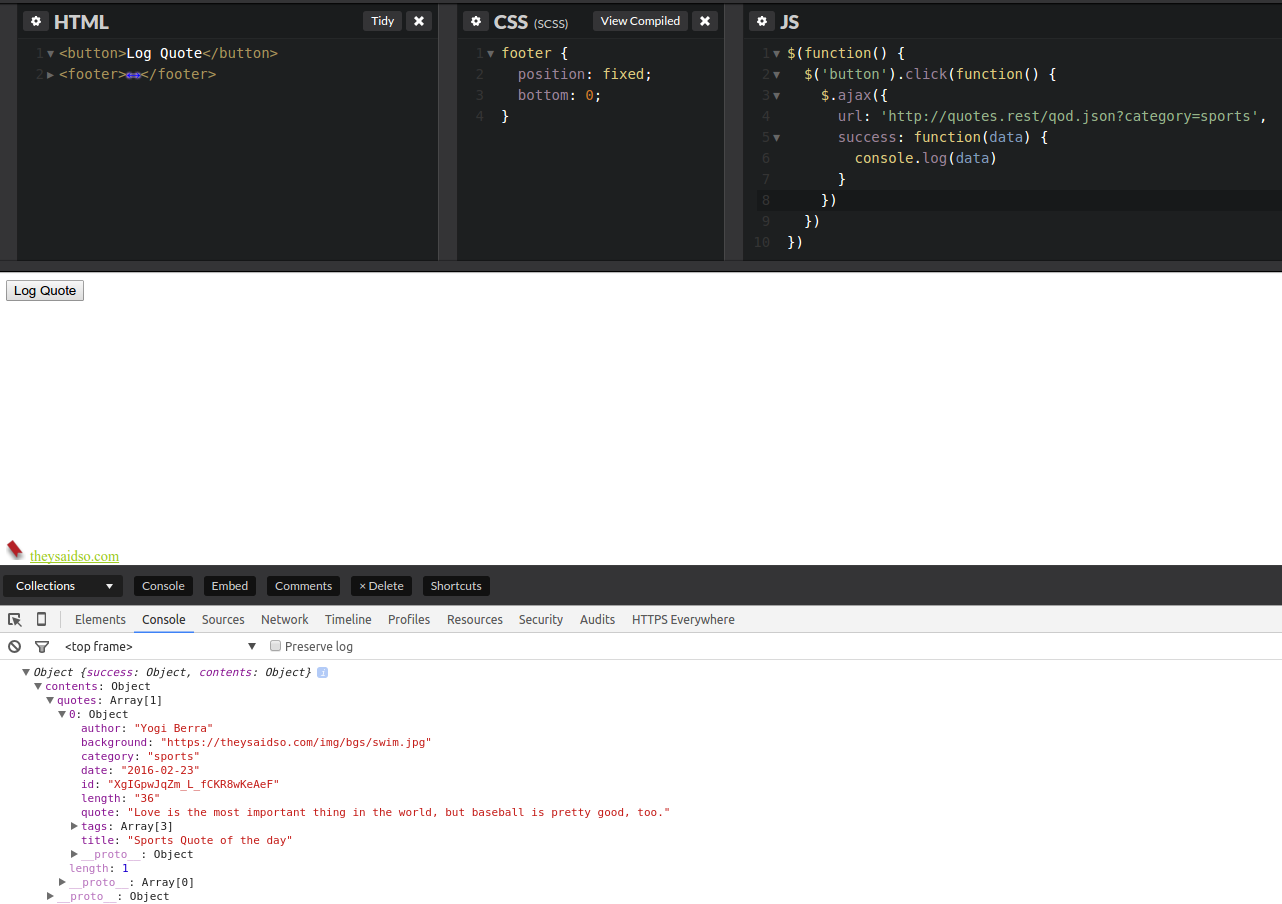Screen dimensions: 1282x904
Task: Expand the tags Array[3] node
Action: pos(75,826)
